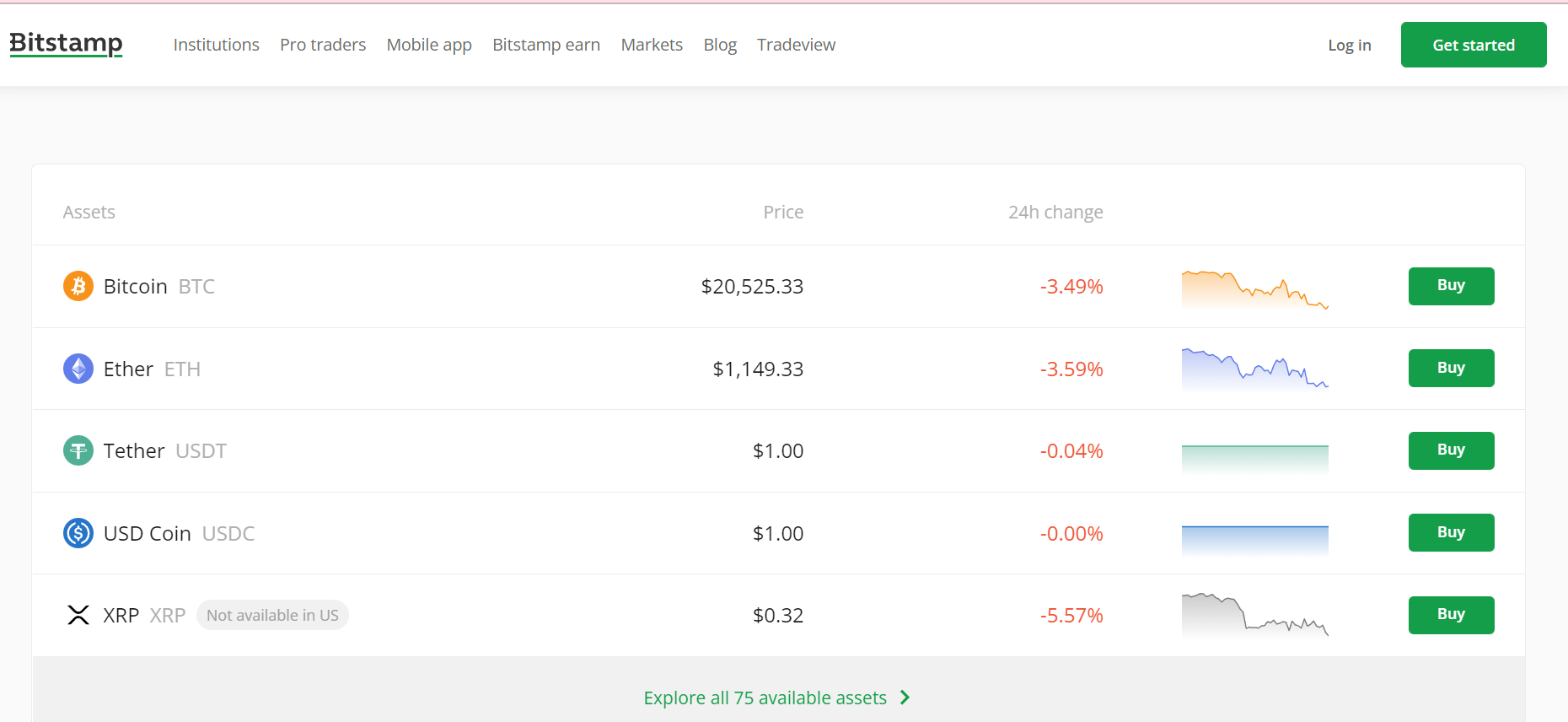Open Tradeview from the top navigation

tap(797, 45)
